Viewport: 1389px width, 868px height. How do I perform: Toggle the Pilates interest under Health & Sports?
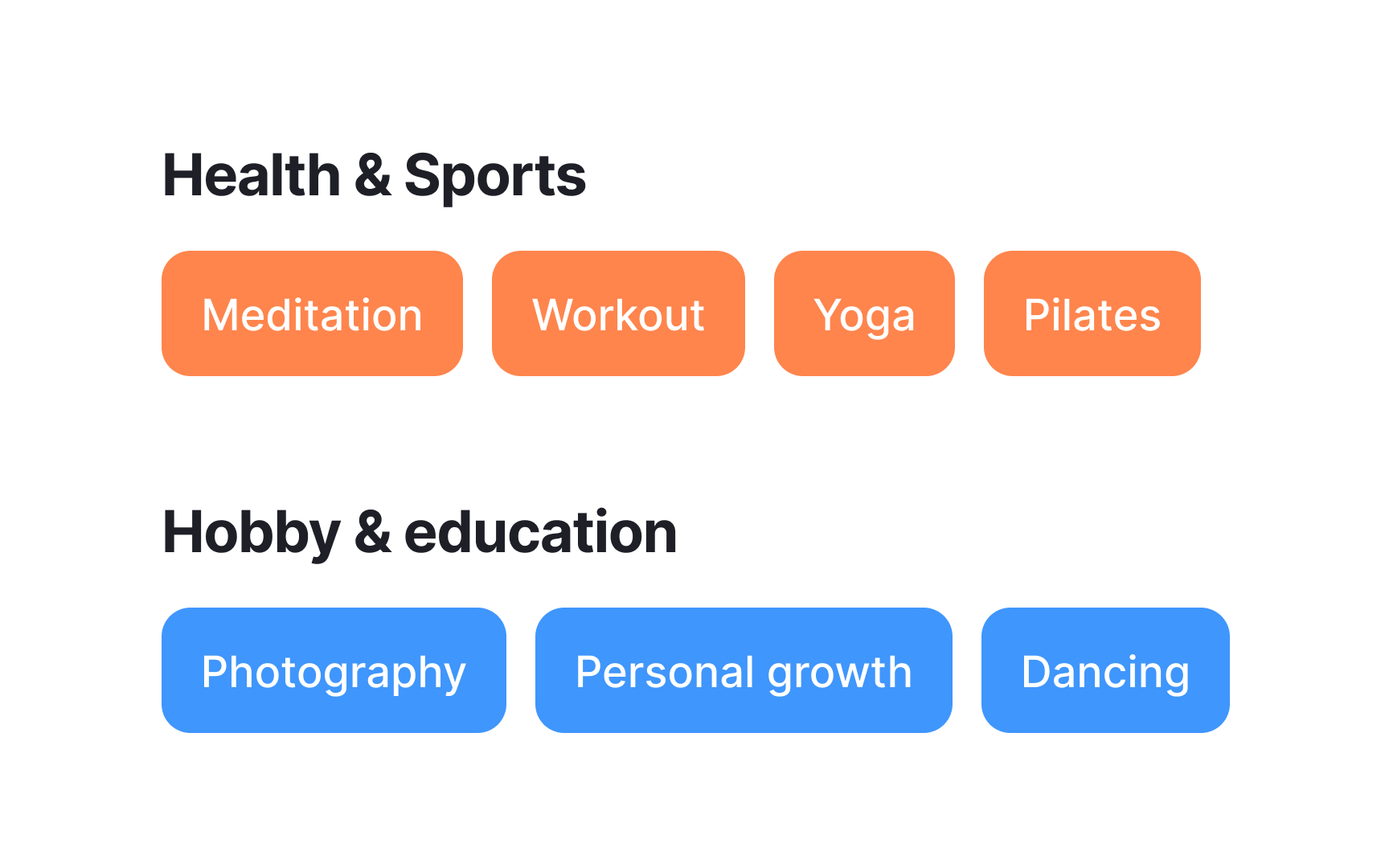click(x=1092, y=313)
